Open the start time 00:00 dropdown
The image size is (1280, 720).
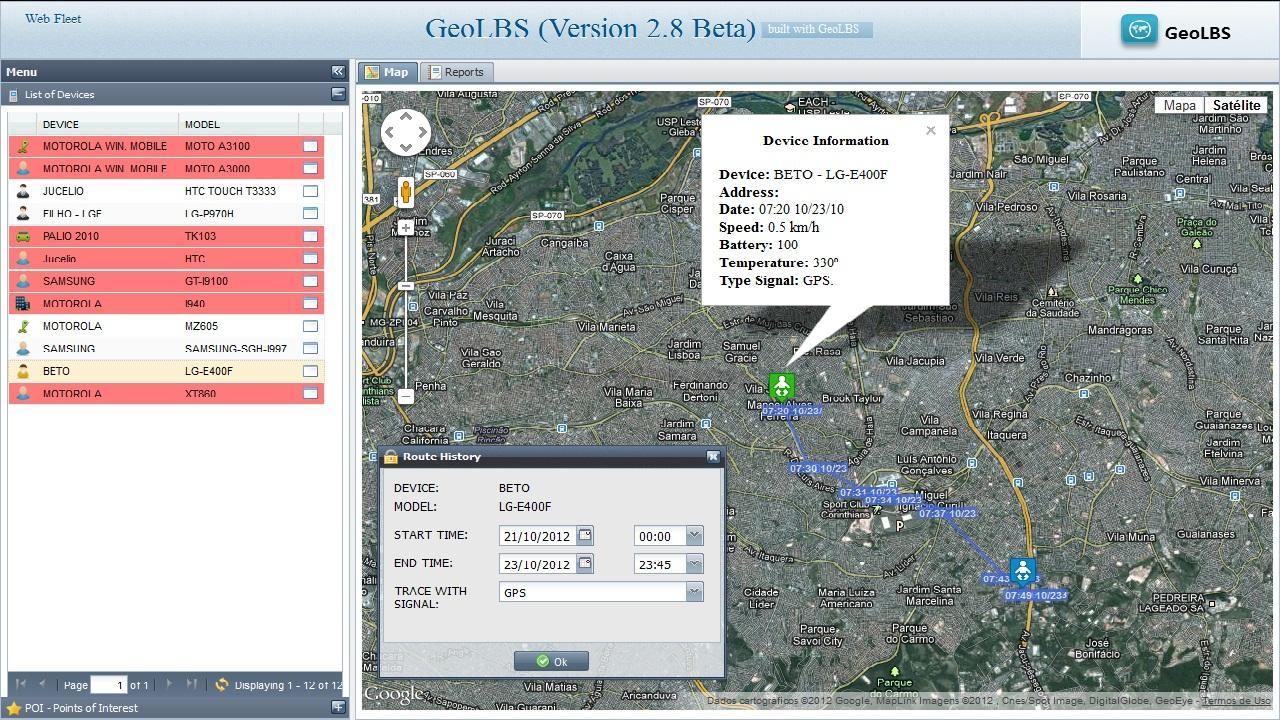pyautogui.click(x=694, y=536)
